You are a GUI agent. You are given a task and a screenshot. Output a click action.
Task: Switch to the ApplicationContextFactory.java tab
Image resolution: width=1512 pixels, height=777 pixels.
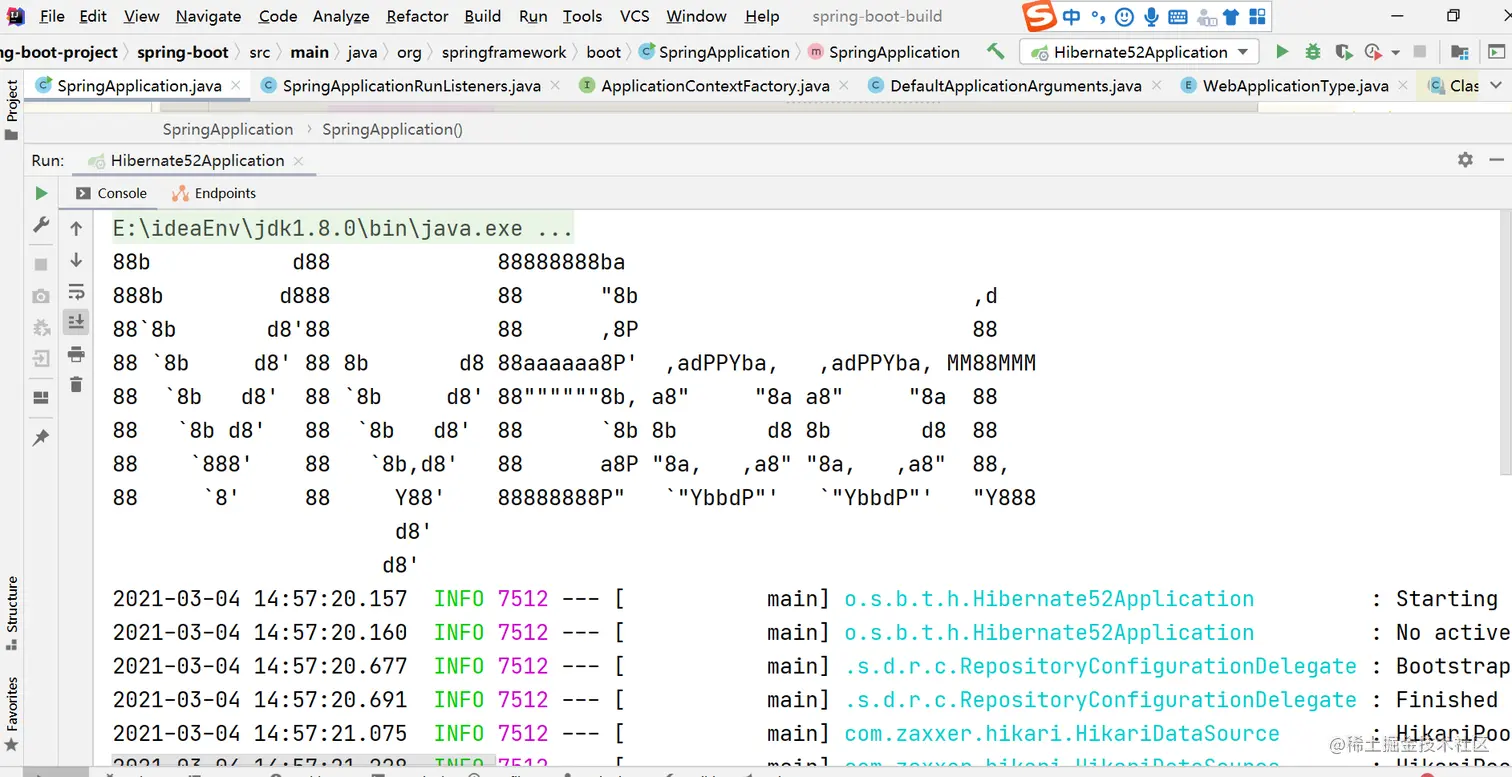tap(715, 86)
